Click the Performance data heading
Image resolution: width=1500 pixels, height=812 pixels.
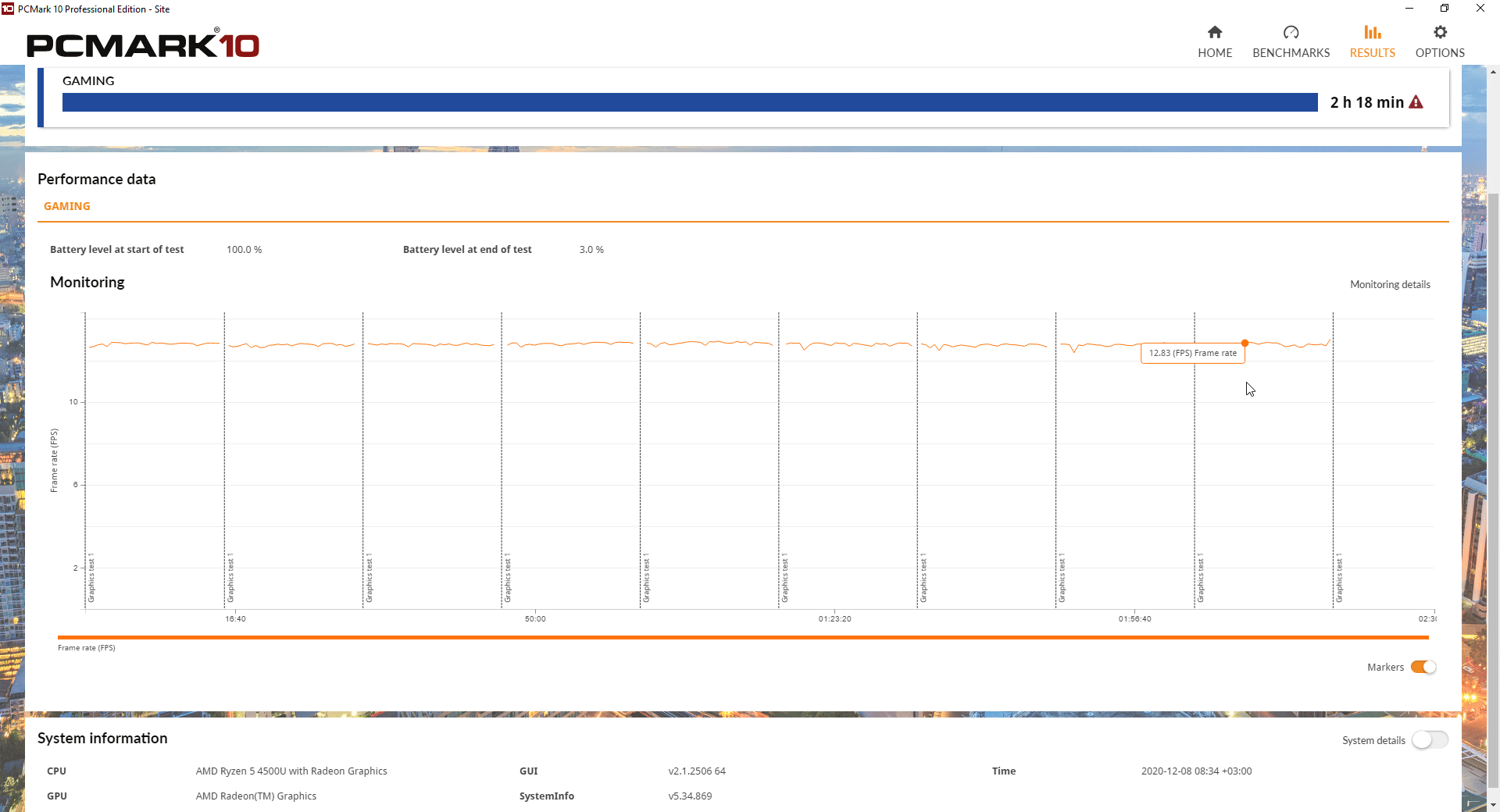pos(97,179)
